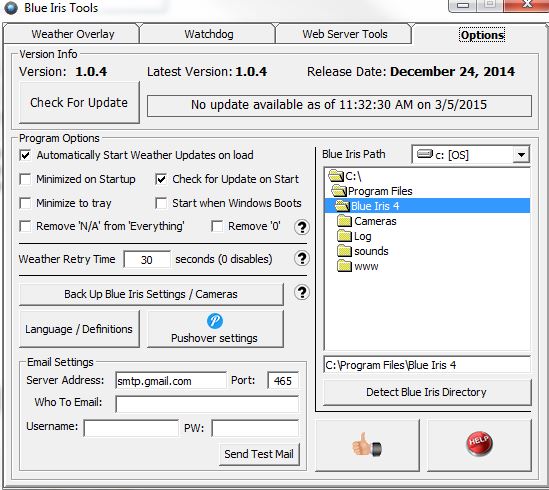Uncheck Automatically Start Weather Updates on load

click(x=26, y=155)
